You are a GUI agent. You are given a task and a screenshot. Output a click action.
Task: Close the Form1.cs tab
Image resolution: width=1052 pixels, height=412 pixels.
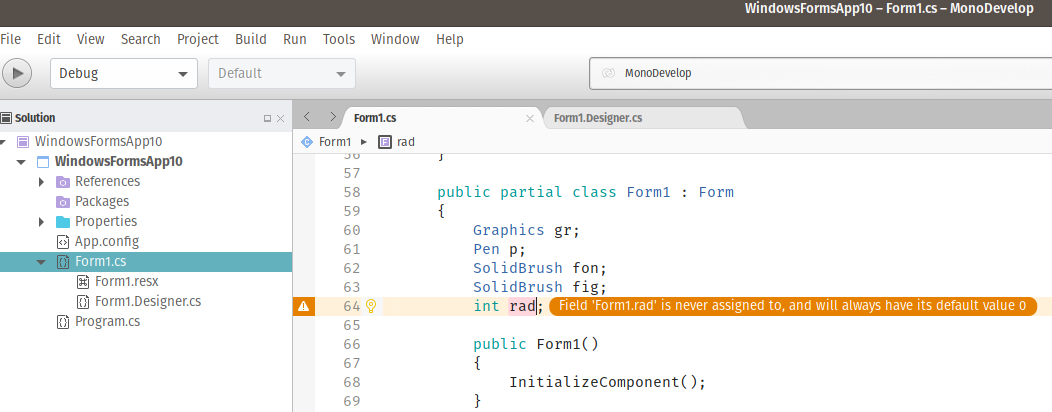(529, 118)
